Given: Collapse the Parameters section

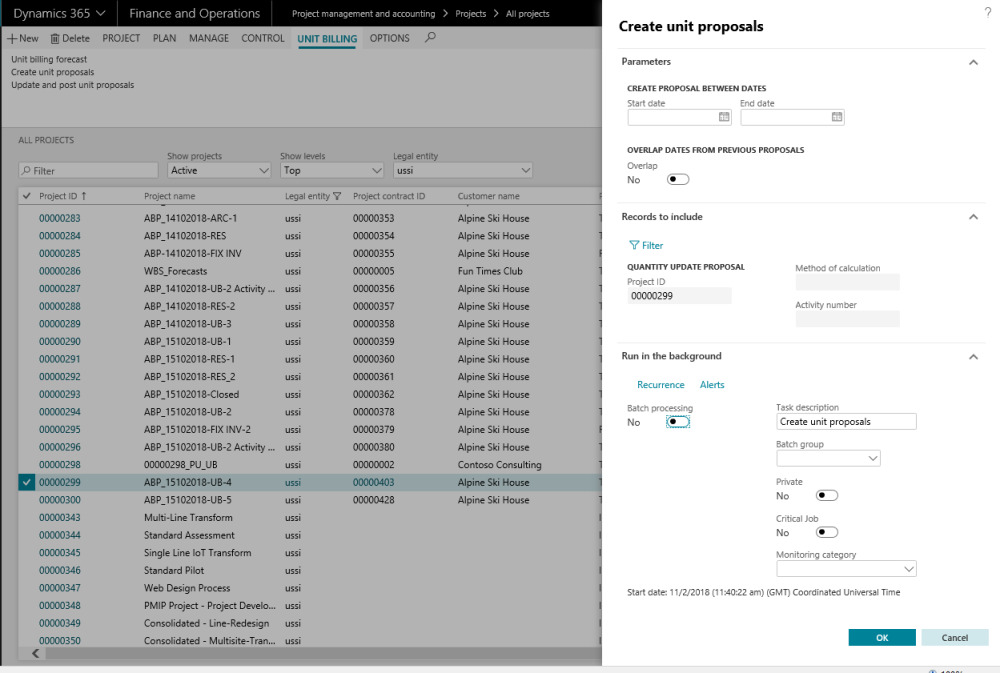Looking at the screenshot, I should click(973, 62).
